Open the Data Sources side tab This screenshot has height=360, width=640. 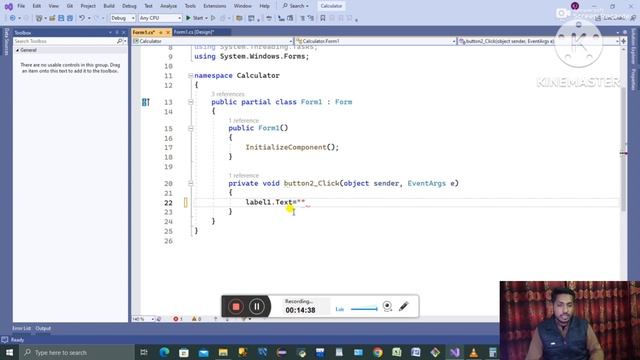click(6, 41)
